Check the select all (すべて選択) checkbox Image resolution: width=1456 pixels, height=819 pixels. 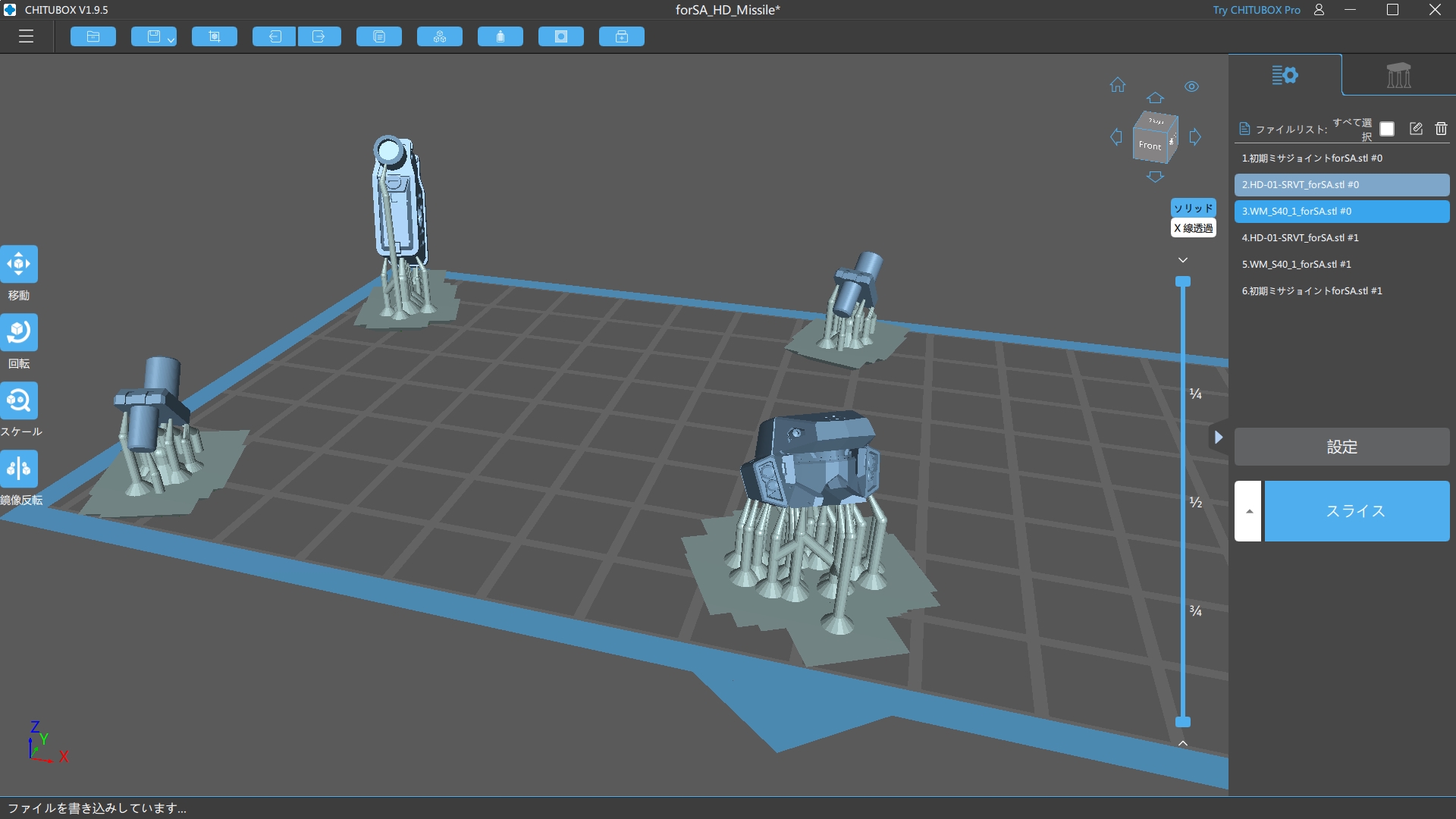[1387, 129]
